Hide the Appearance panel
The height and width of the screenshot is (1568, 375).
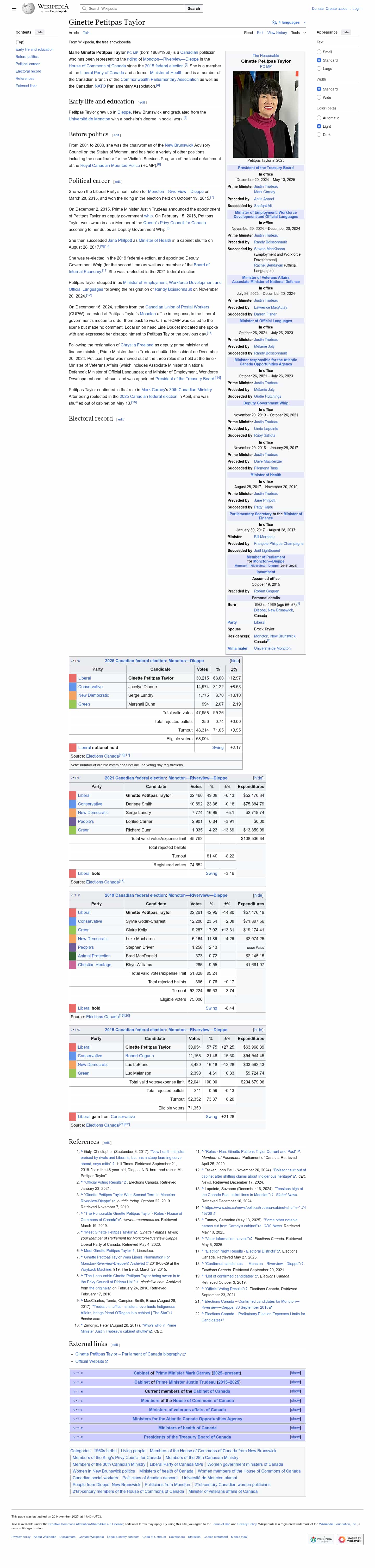point(346,32)
